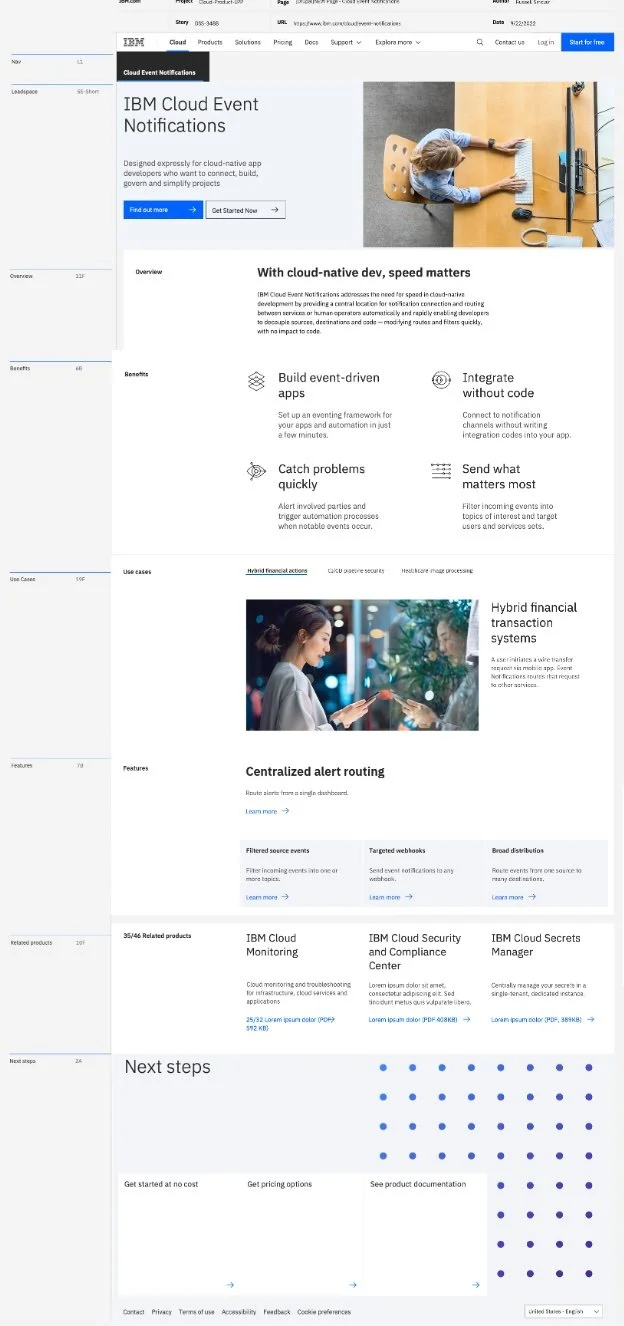Open the Accessibility footer link

tap(239, 1312)
